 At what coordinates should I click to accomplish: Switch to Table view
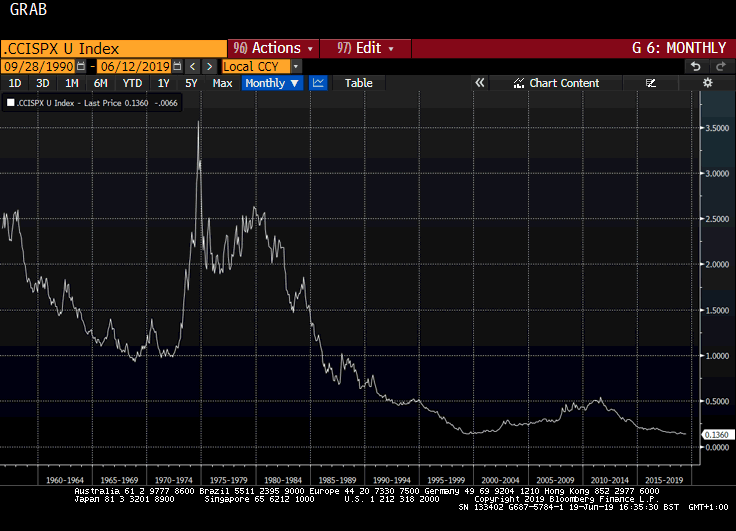coord(358,83)
